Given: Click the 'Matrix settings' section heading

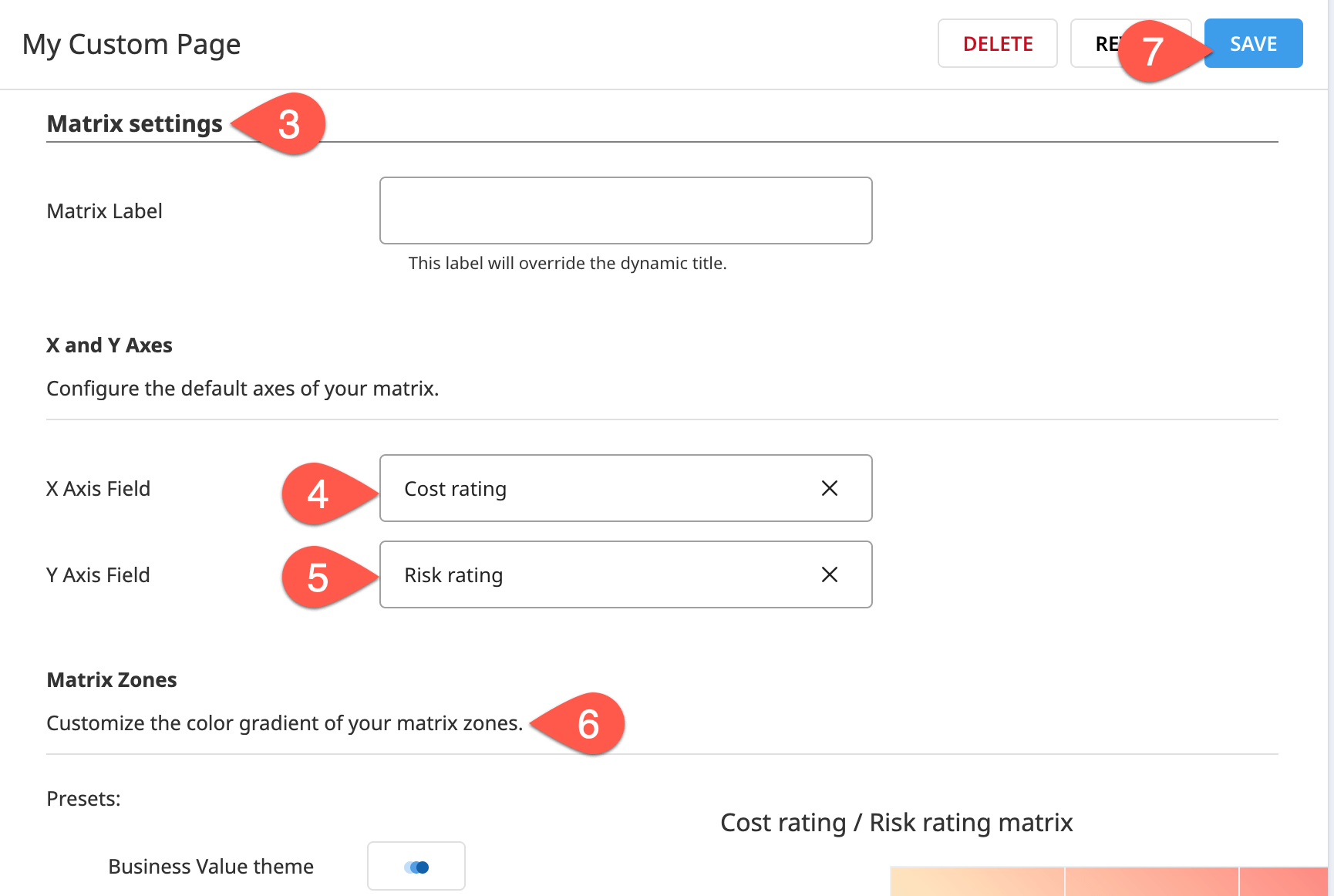Looking at the screenshot, I should pos(134,123).
